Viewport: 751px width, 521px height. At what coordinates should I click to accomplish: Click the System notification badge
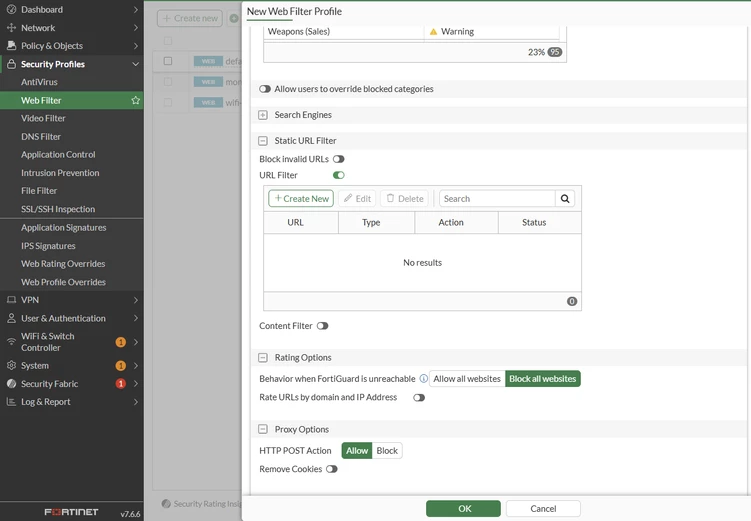pos(121,366)
